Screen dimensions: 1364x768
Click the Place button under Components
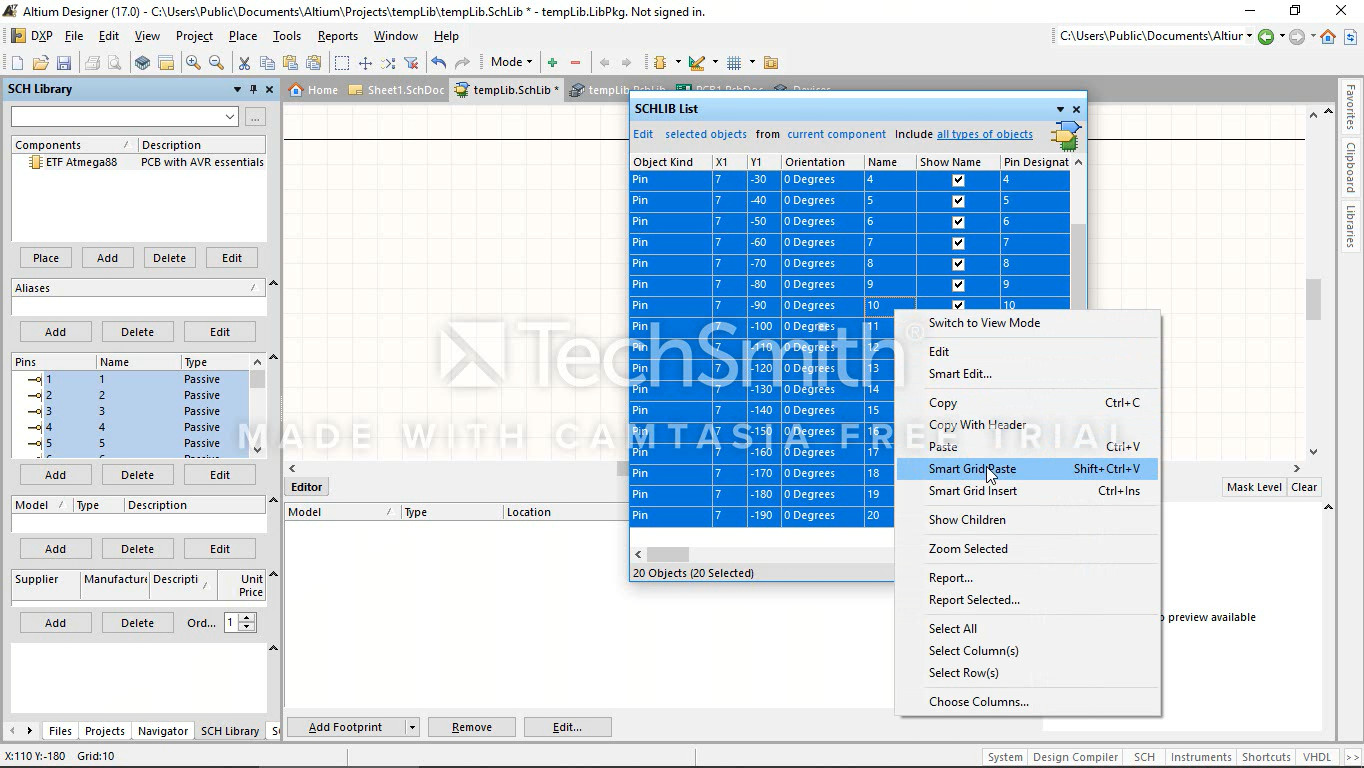pyautogui.click(x=46, y=258)
